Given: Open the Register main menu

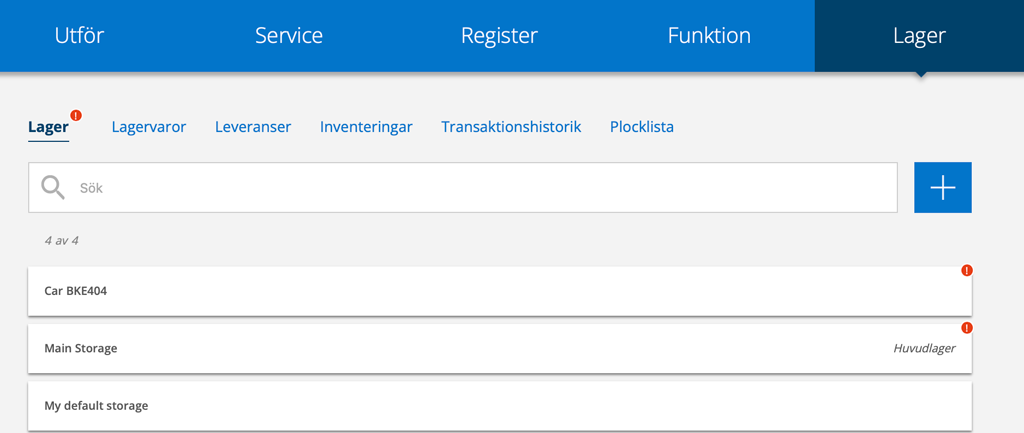Looking at the screenshot, I should click(499, 36).
